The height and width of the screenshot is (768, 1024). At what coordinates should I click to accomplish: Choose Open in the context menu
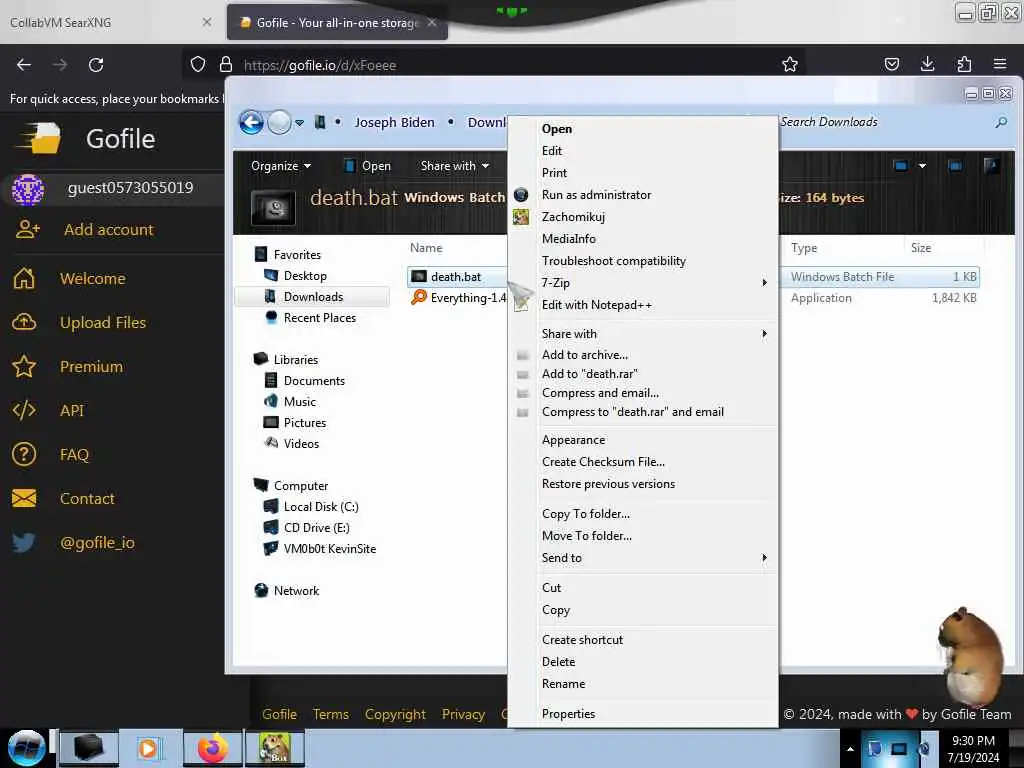click(x=643, y=129)
